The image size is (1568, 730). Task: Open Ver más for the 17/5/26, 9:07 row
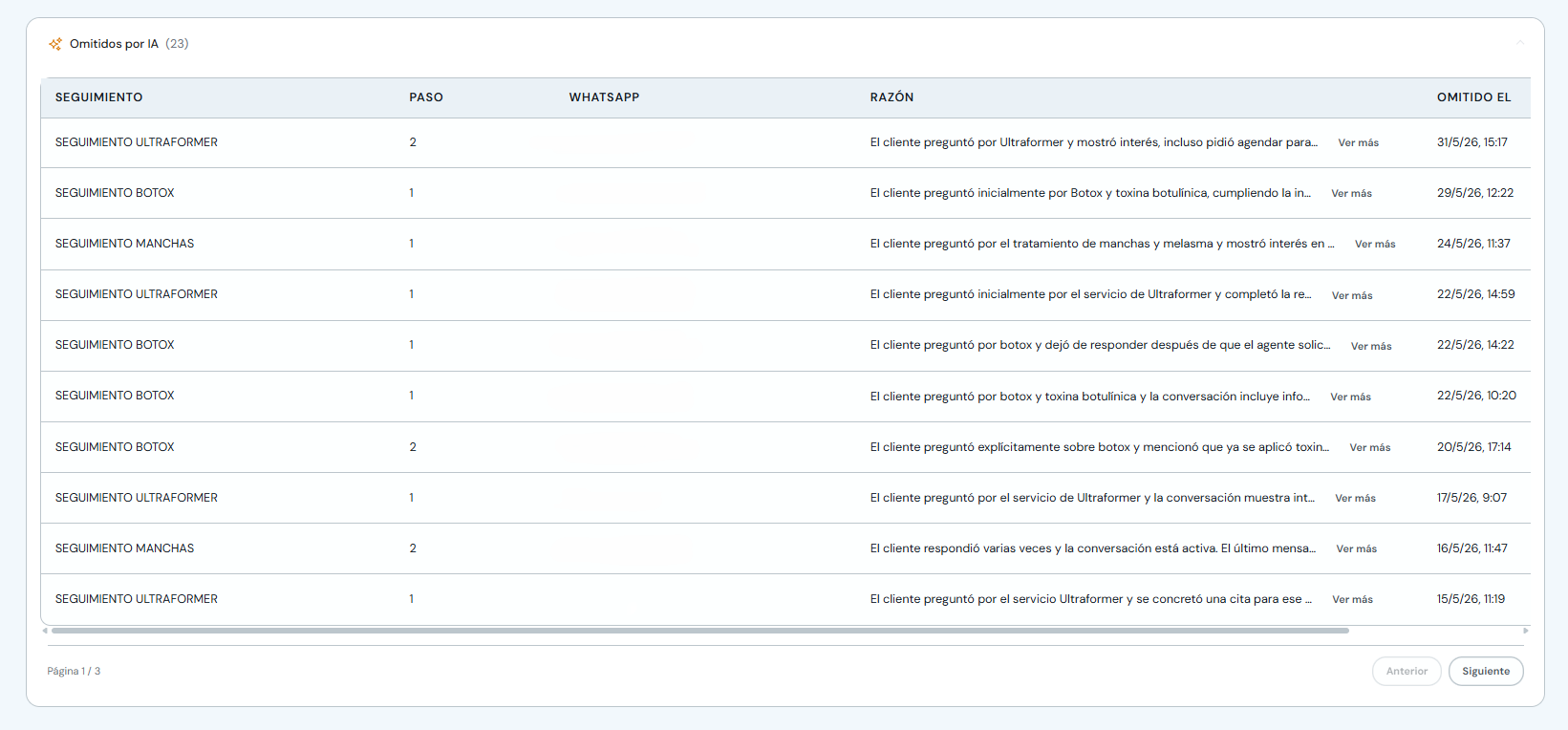tap(1355, 499)
